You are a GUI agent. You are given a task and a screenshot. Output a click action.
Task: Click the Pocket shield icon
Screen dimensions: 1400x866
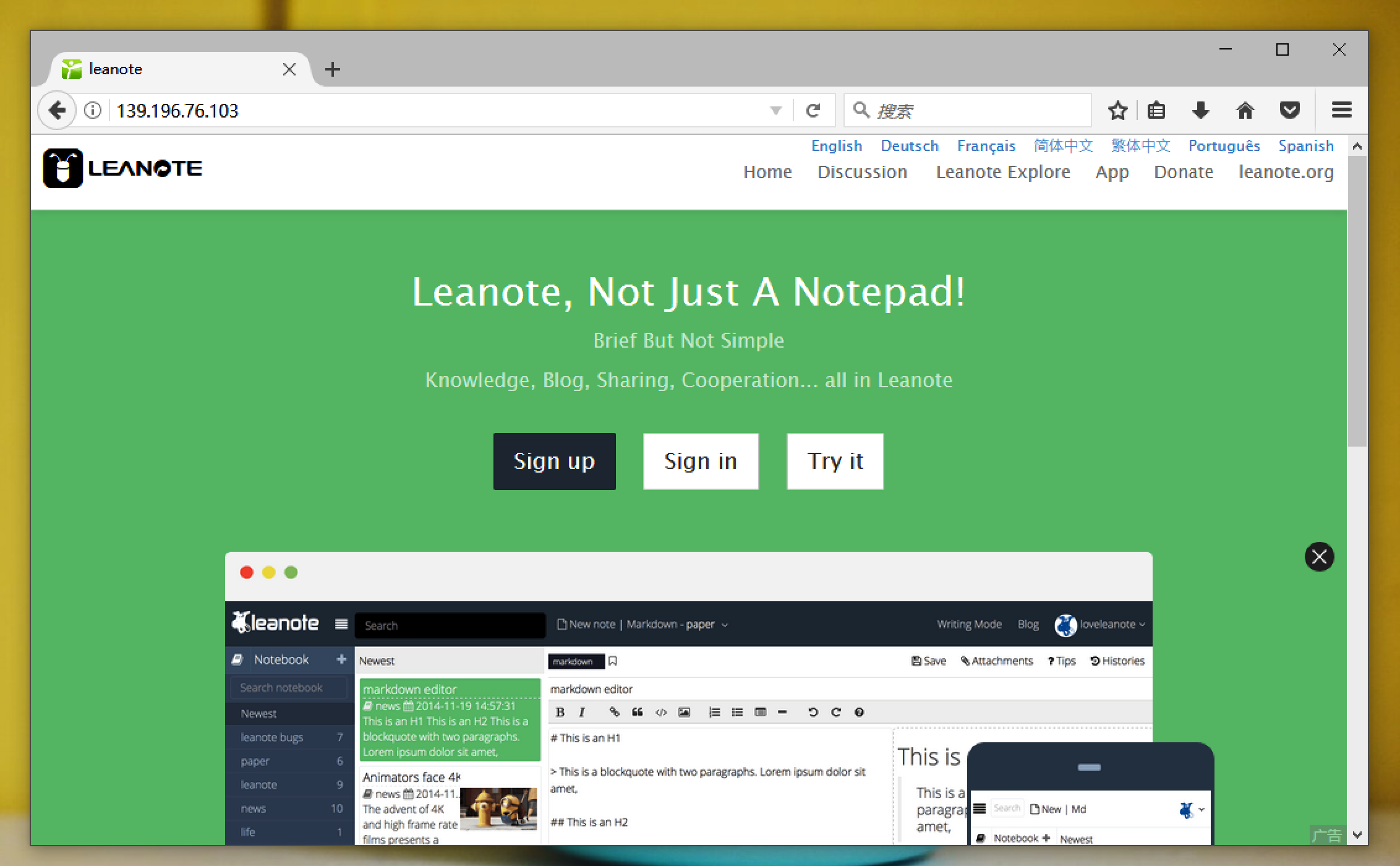pyautogui.click(x=1289, y=111)
